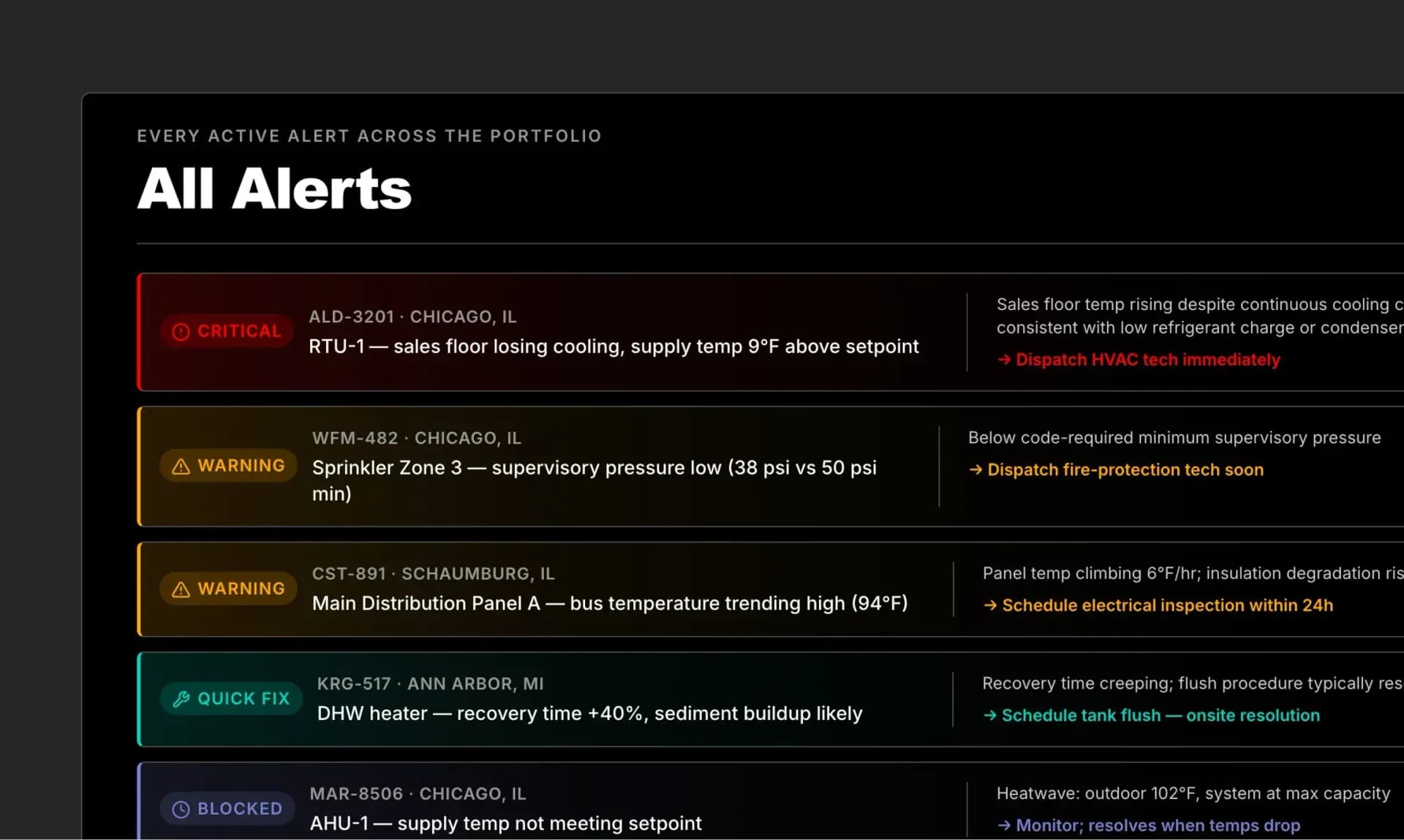Click the Heatwave: outdoor 102°F description text

1193,793
